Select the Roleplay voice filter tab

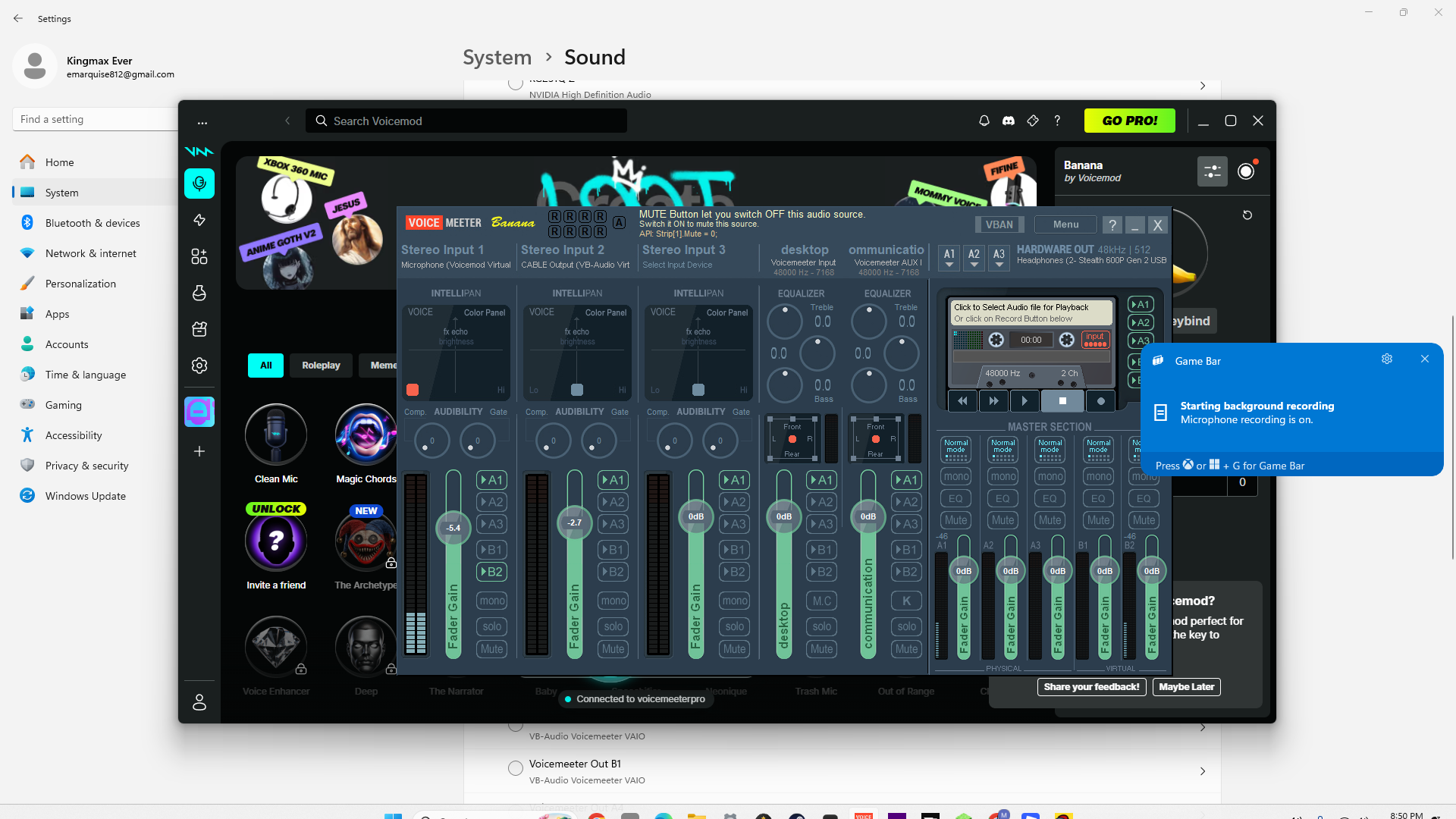(321, 366)
